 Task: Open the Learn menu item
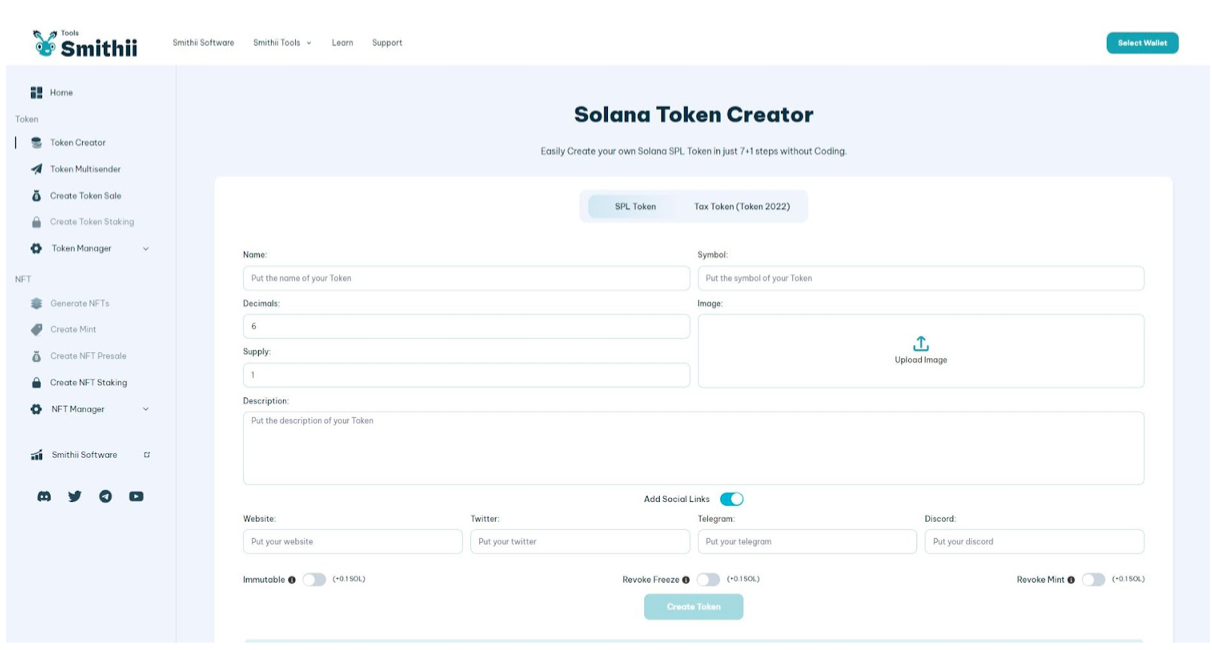click(x=342, y=43)
